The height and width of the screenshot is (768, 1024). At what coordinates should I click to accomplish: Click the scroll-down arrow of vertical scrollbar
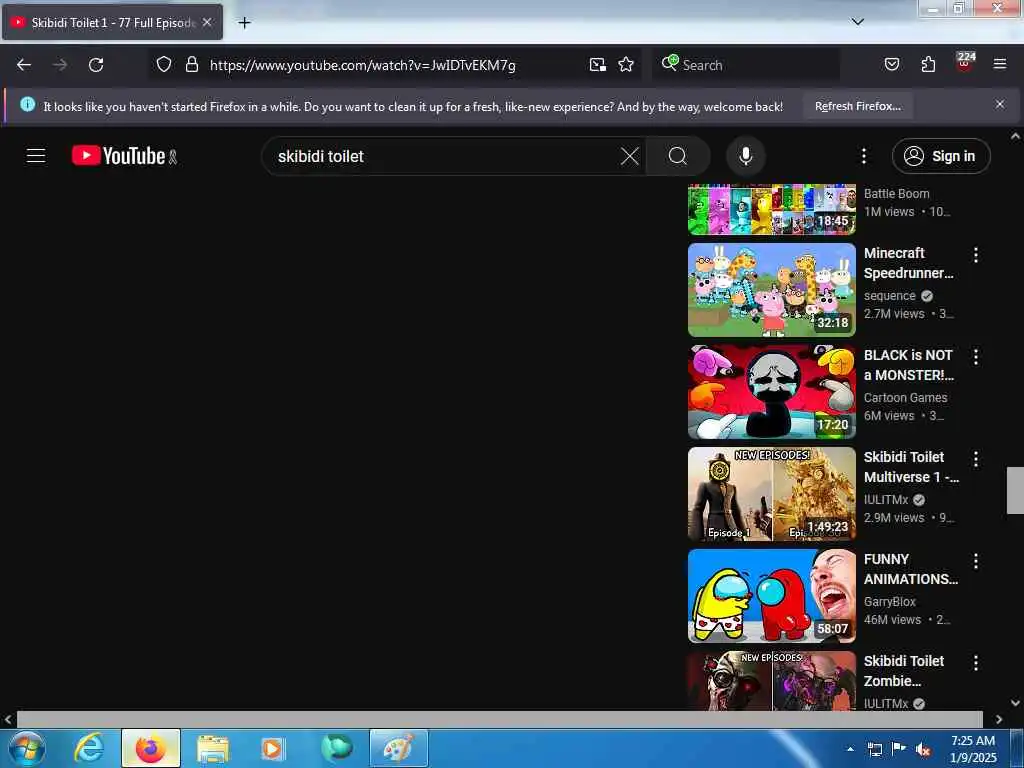[x=1015, y=703]
